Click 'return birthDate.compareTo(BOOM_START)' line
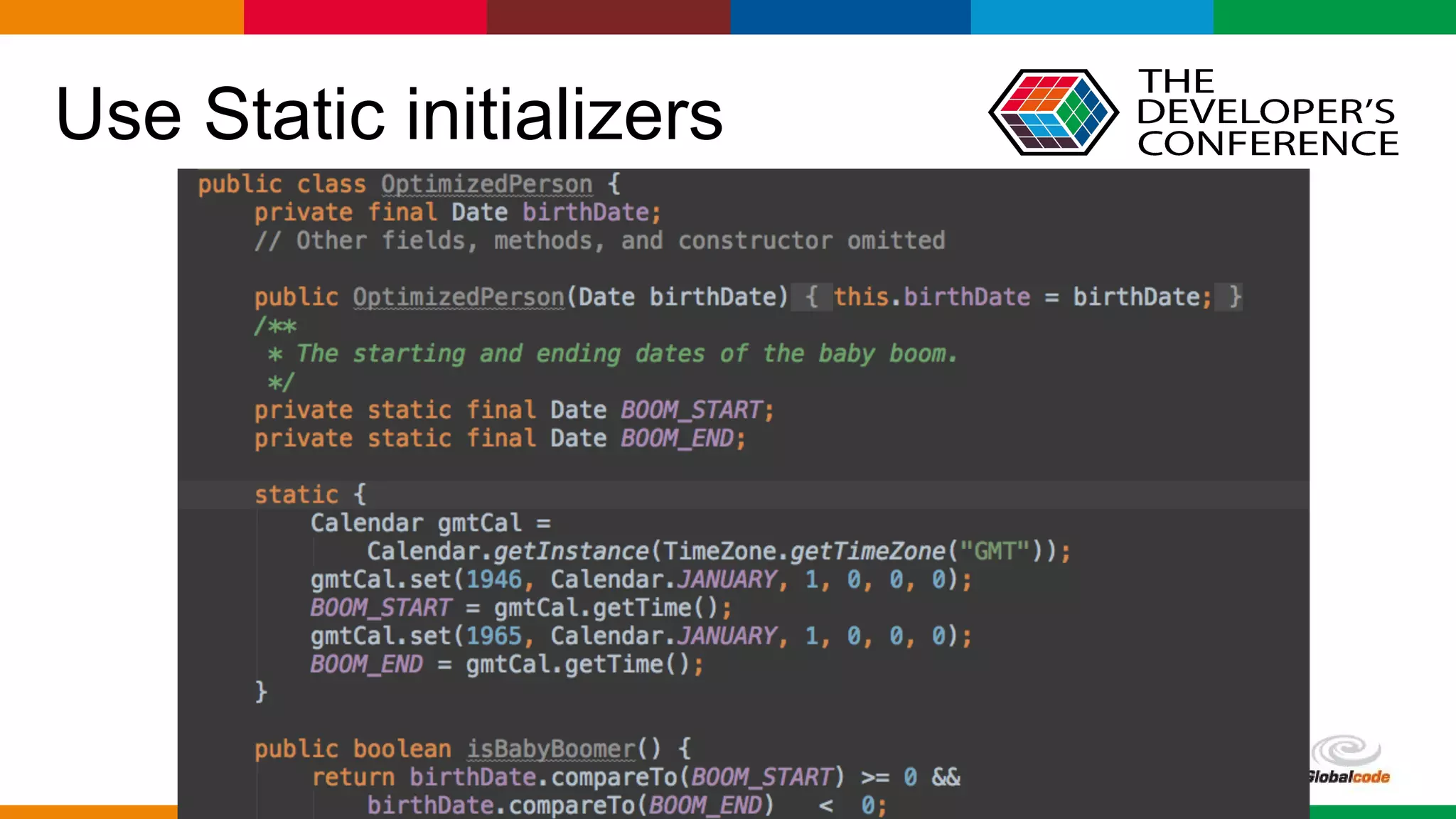Image resolution: width=1456 pixels, height=819 pixels. coord(636,777)
